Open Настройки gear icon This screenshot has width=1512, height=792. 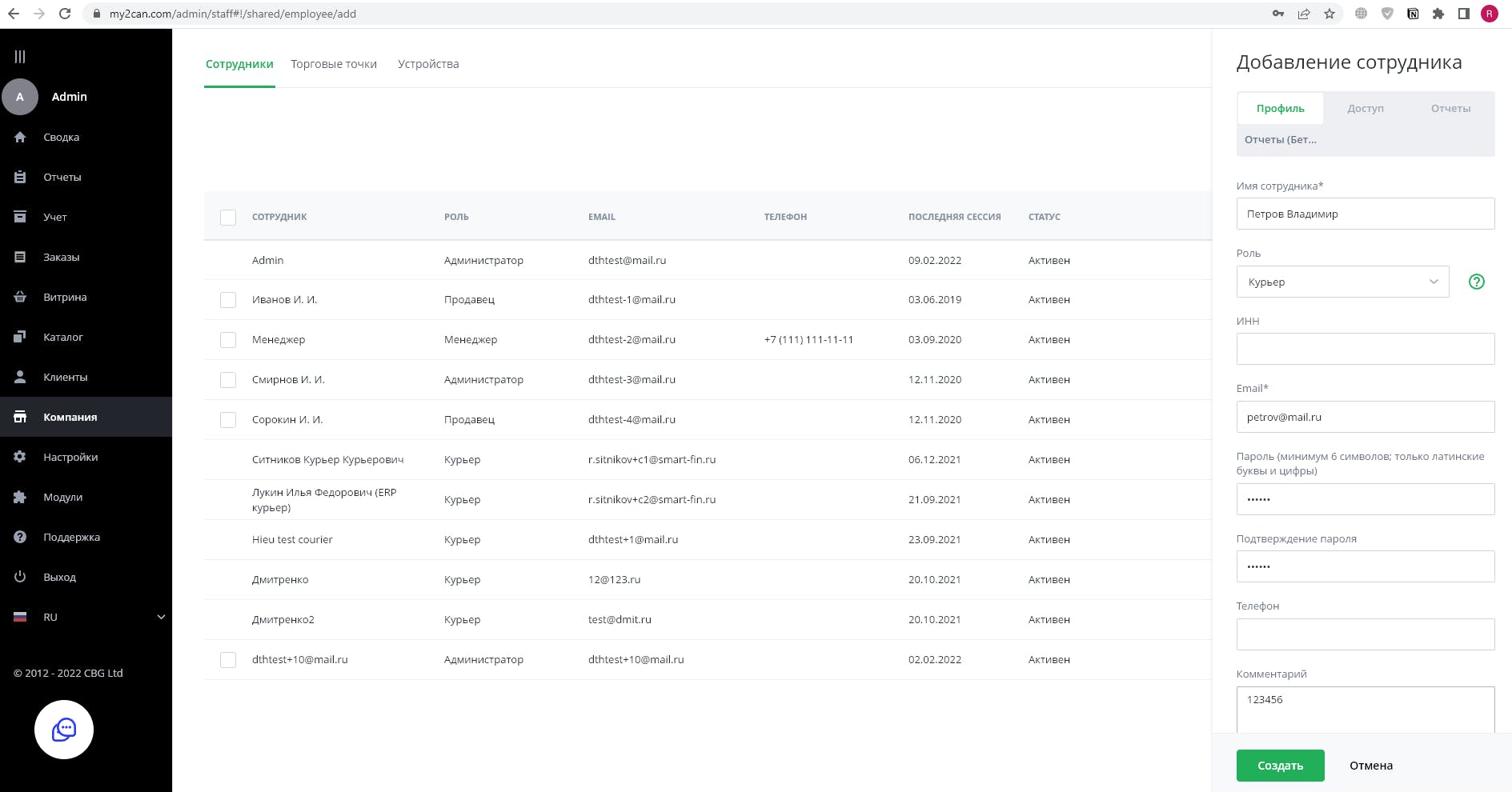(20, 457)
